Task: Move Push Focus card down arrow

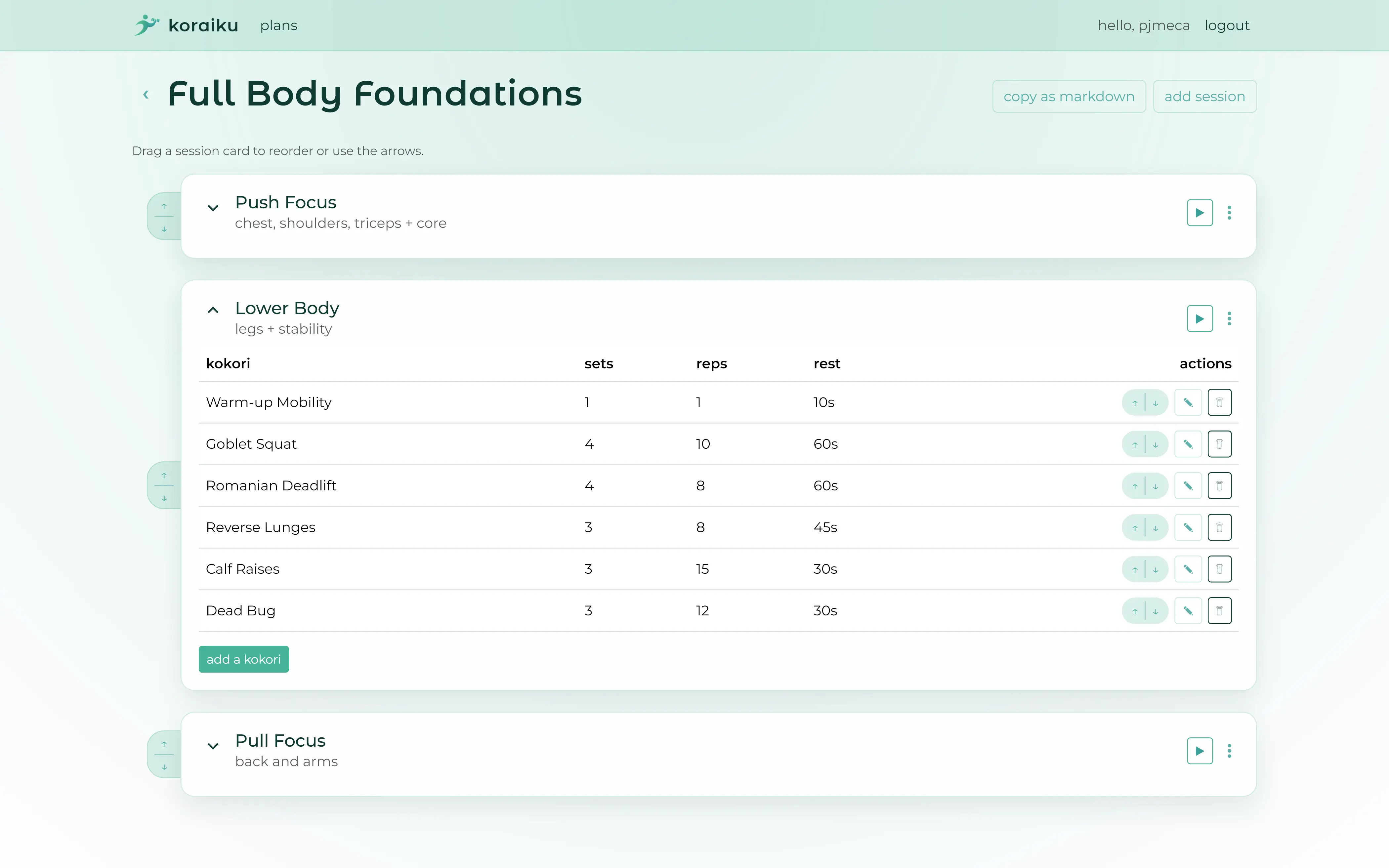Action: (x=164, y=229)
